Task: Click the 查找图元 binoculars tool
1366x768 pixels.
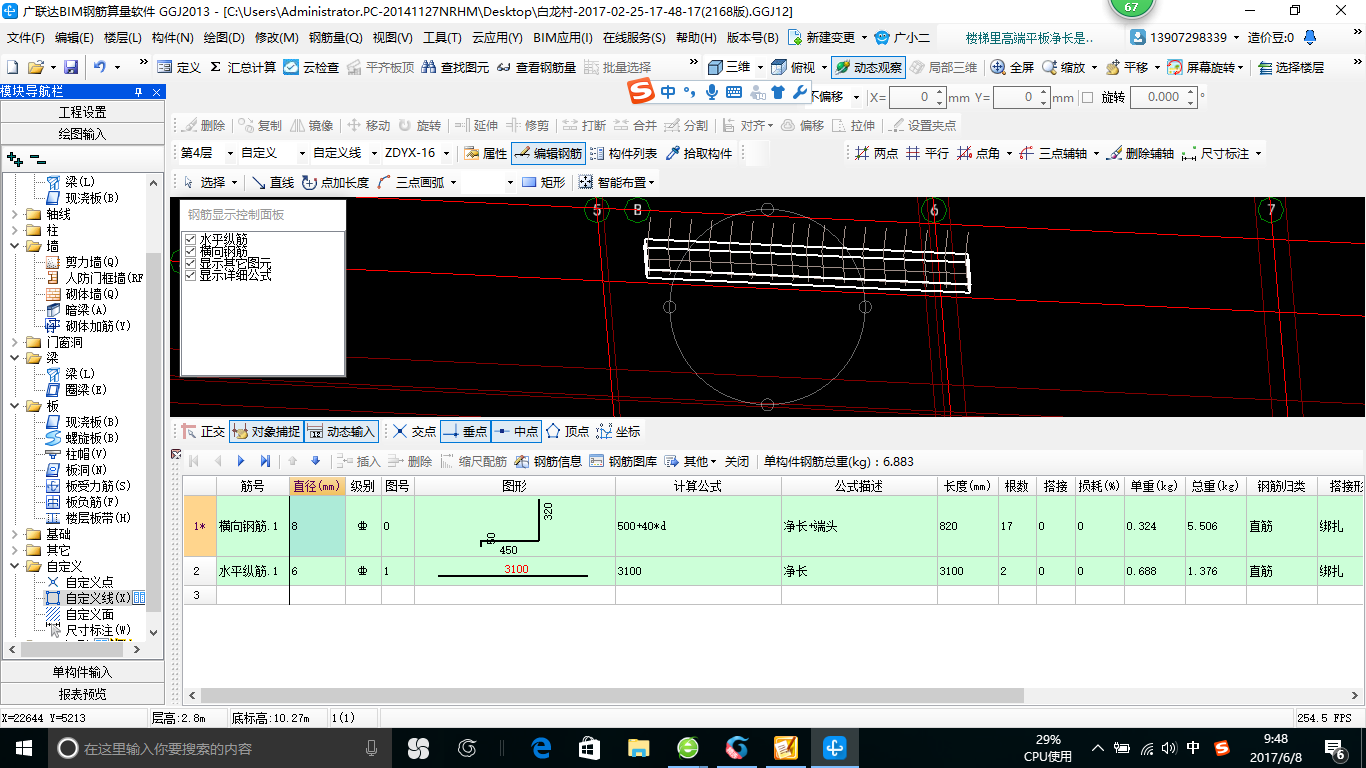Action: click(x=455, y=67)
